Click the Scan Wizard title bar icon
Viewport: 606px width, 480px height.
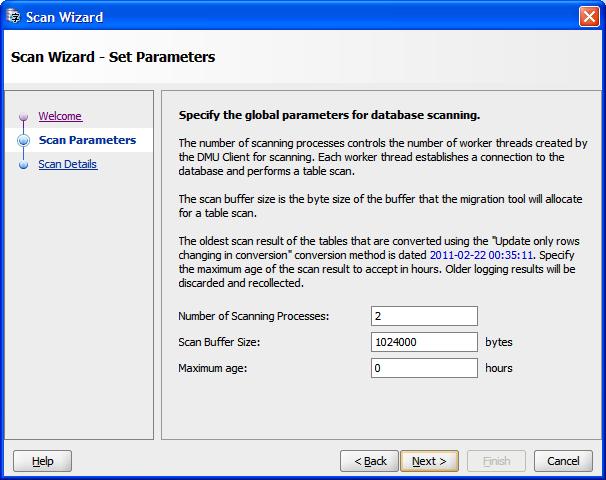coord(13,17)
